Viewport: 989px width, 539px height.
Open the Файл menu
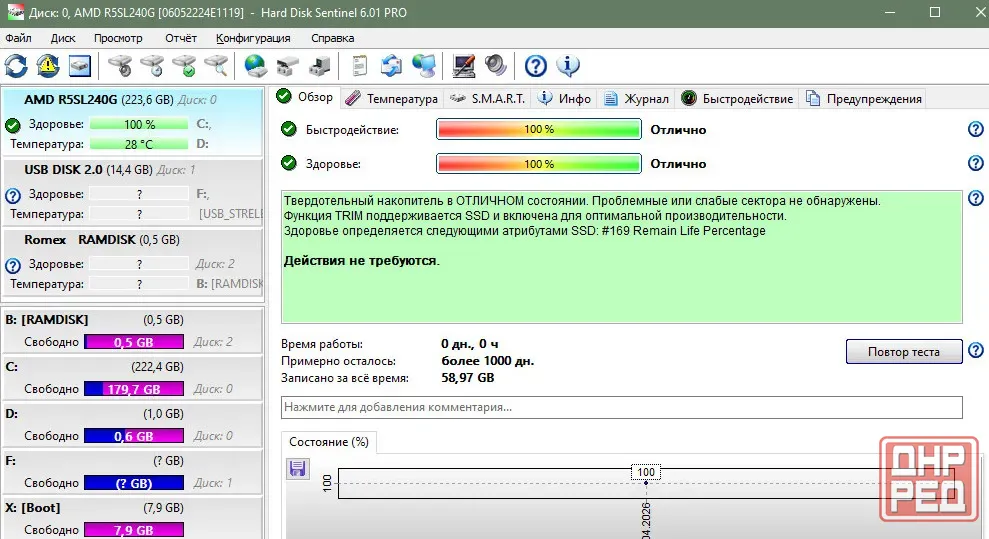click(18, 38)
